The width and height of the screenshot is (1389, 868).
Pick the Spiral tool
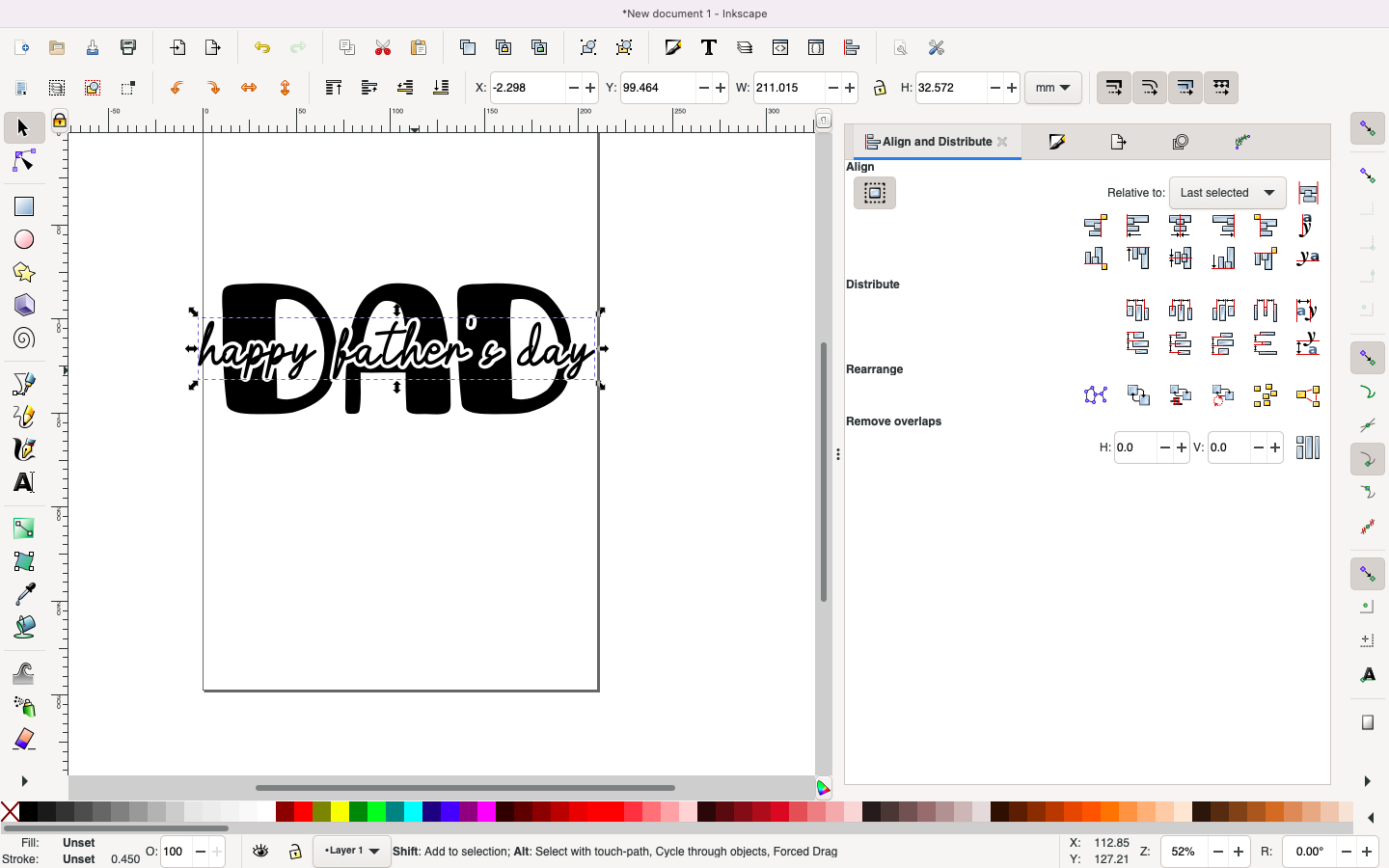24,339
